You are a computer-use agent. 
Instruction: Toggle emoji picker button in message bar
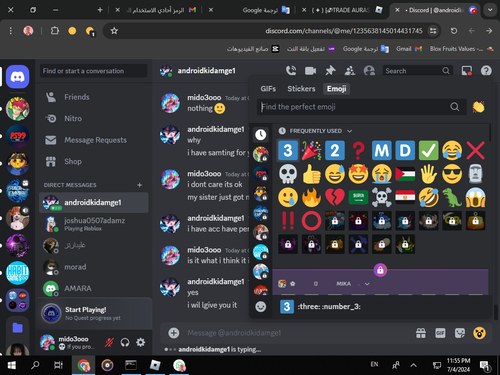pyautogui.click(x=479, y=333)
